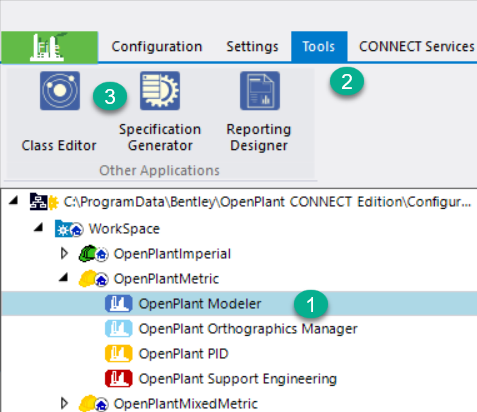Image resolution: width=477 pixels, height=412 pixels.
Task: Open the CONNECT Services tab
Action: 417,47
